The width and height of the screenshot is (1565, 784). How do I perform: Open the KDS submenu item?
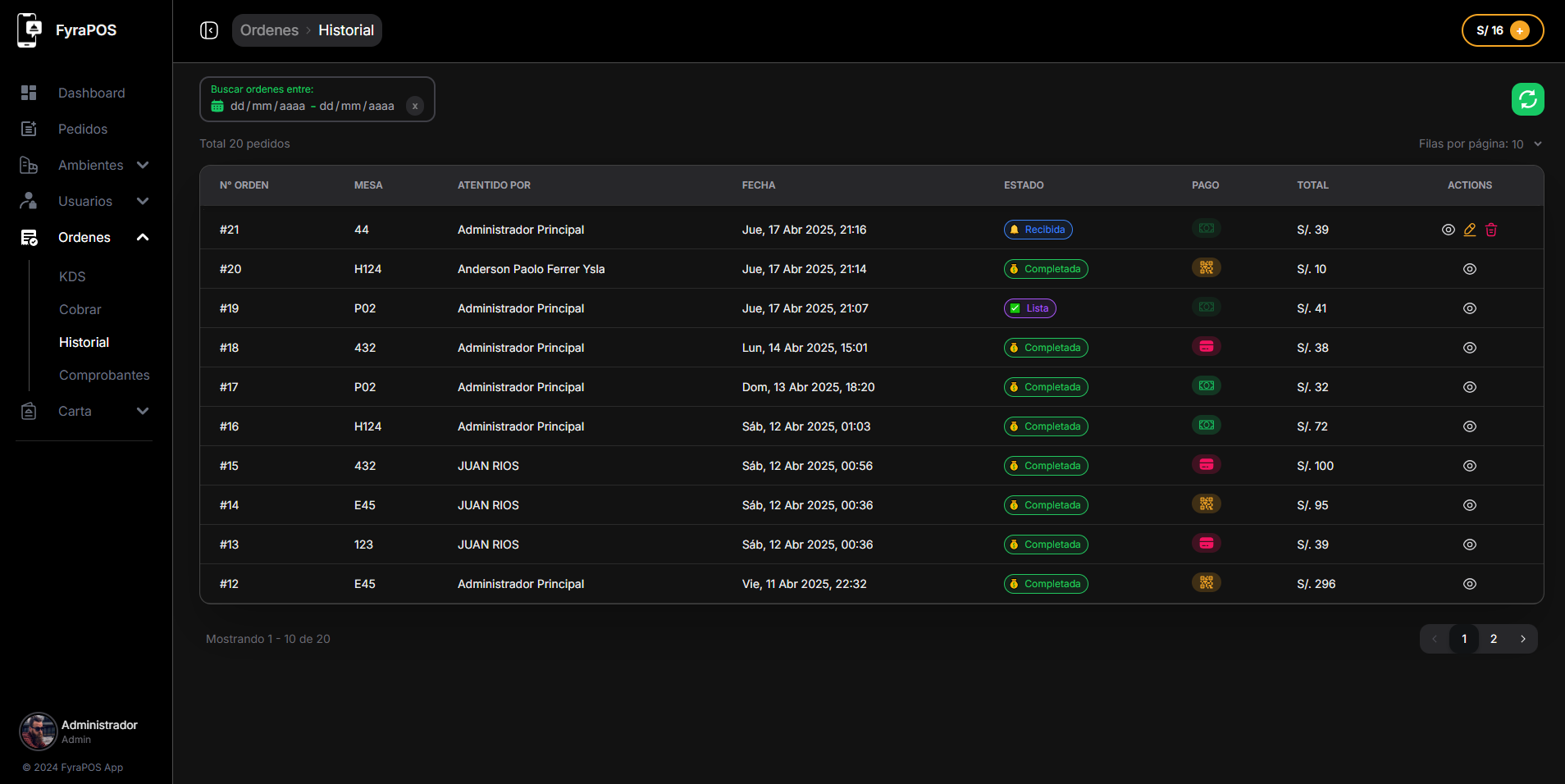click(x=72, y=276)
